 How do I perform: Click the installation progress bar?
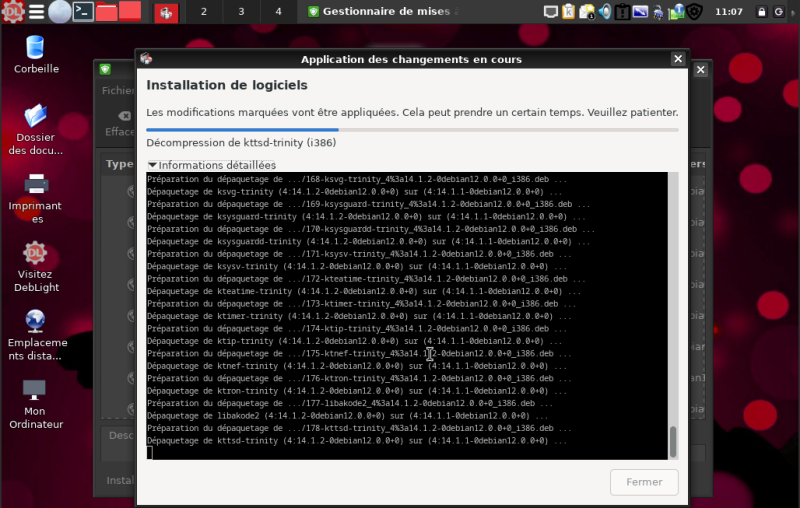pyautogui.click(x=412, y=129)
